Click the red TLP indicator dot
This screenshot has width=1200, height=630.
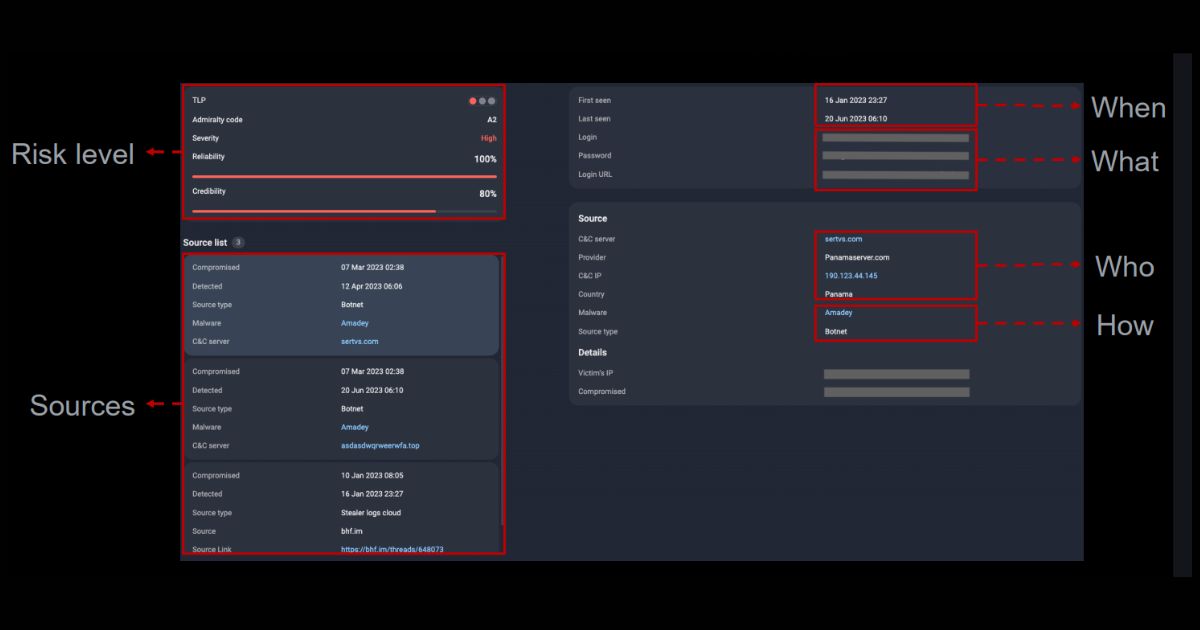pyautogui.click(x=473, y=101)
